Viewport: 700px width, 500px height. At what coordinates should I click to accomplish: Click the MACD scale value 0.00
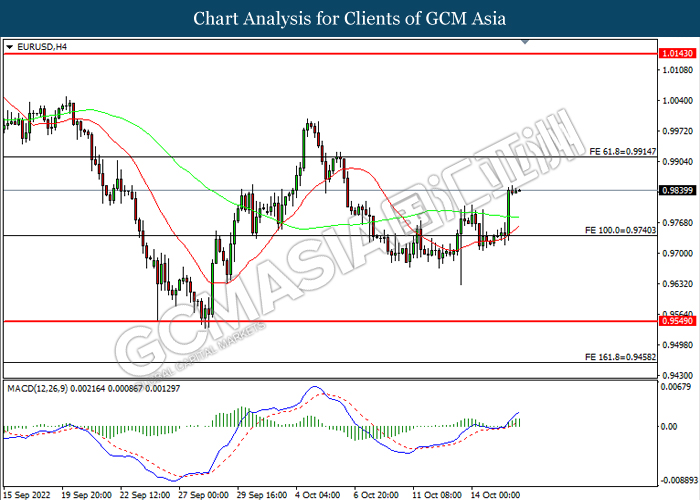tap(669, 426)
